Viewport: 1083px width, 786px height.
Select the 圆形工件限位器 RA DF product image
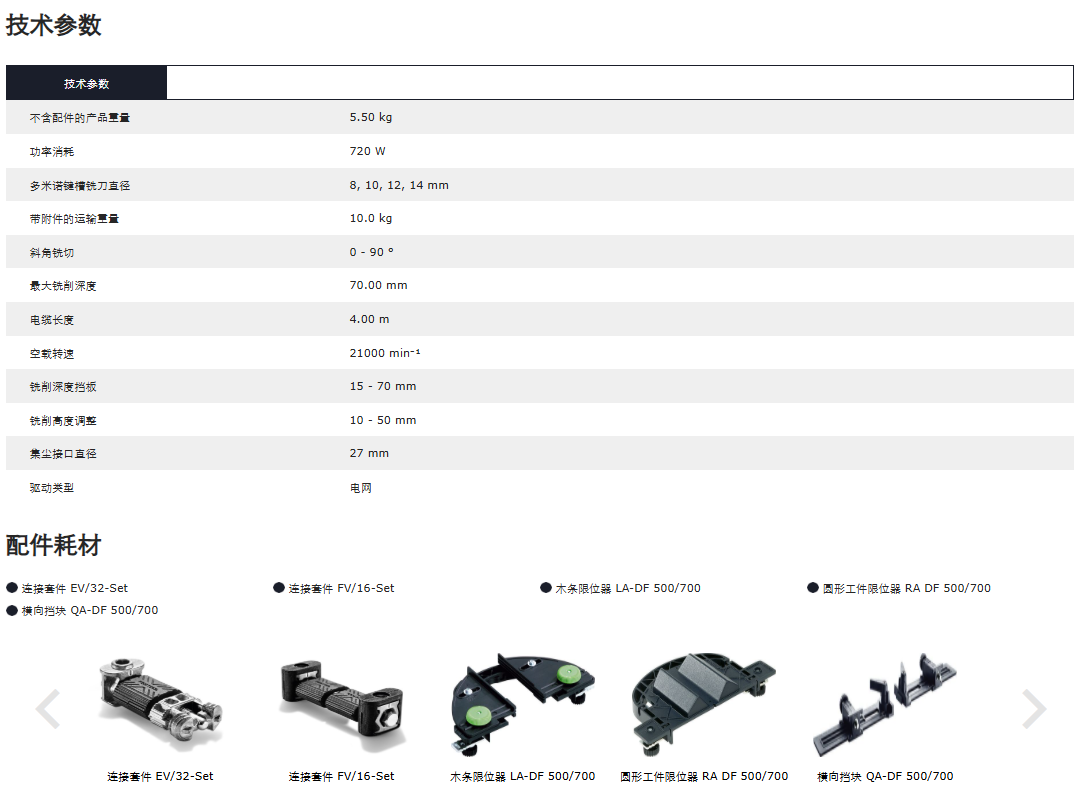coord(703,703)
